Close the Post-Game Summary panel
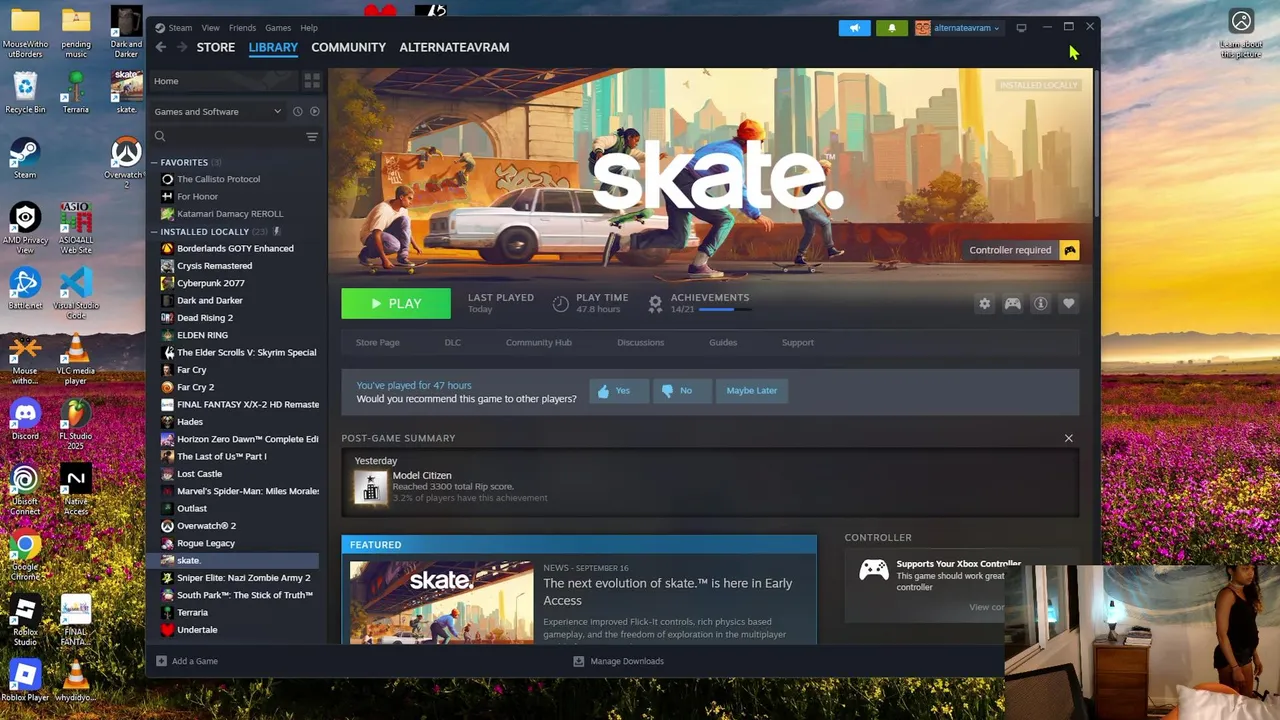The width and height of the screenshot is (1280, 720). pyautogui.click(x=1069, y=438)
